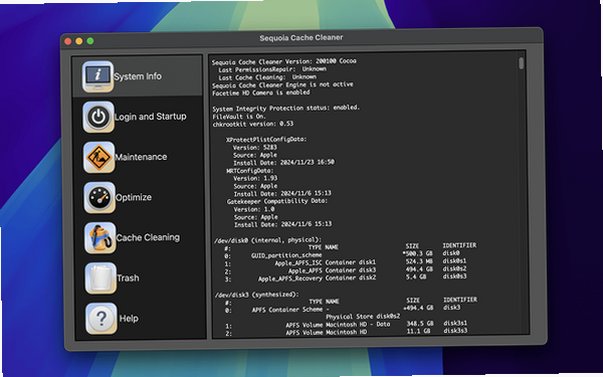Click 'Physical Store disk0s2' line
This screenshot has width=603, height=377.
click(363, 317)
